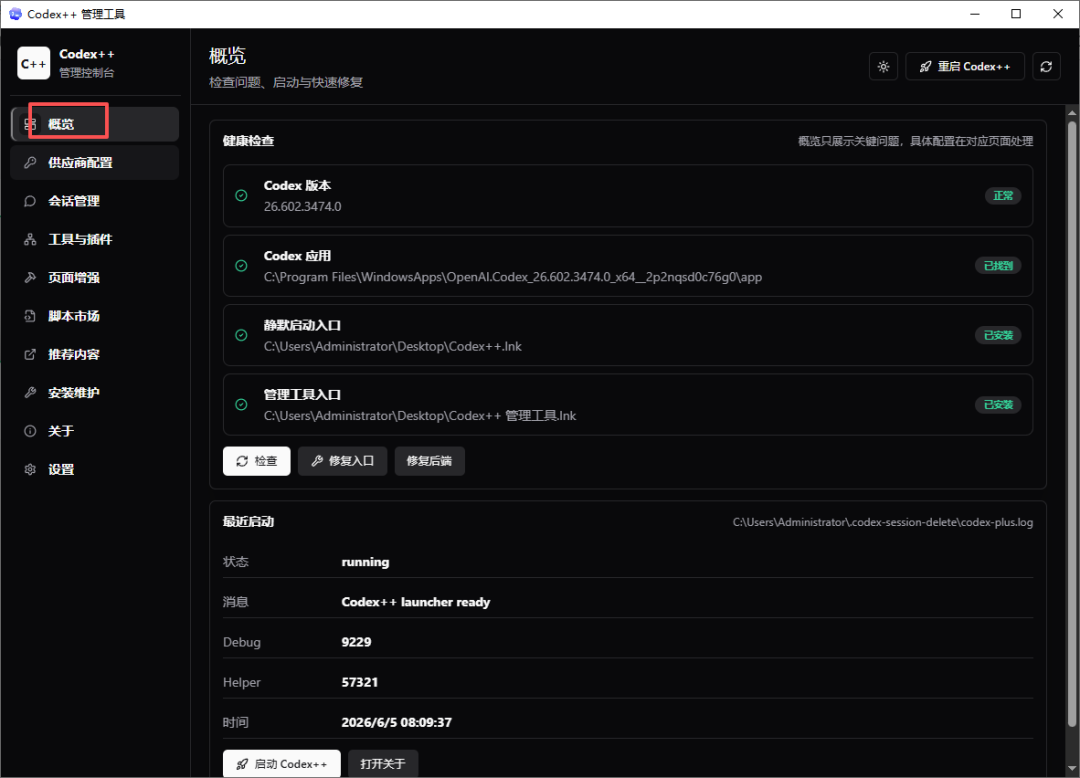This screenshot has height=778, width=1080.
Task: Click the 健康检查 section heading
Action: click(x=249, y=141)
